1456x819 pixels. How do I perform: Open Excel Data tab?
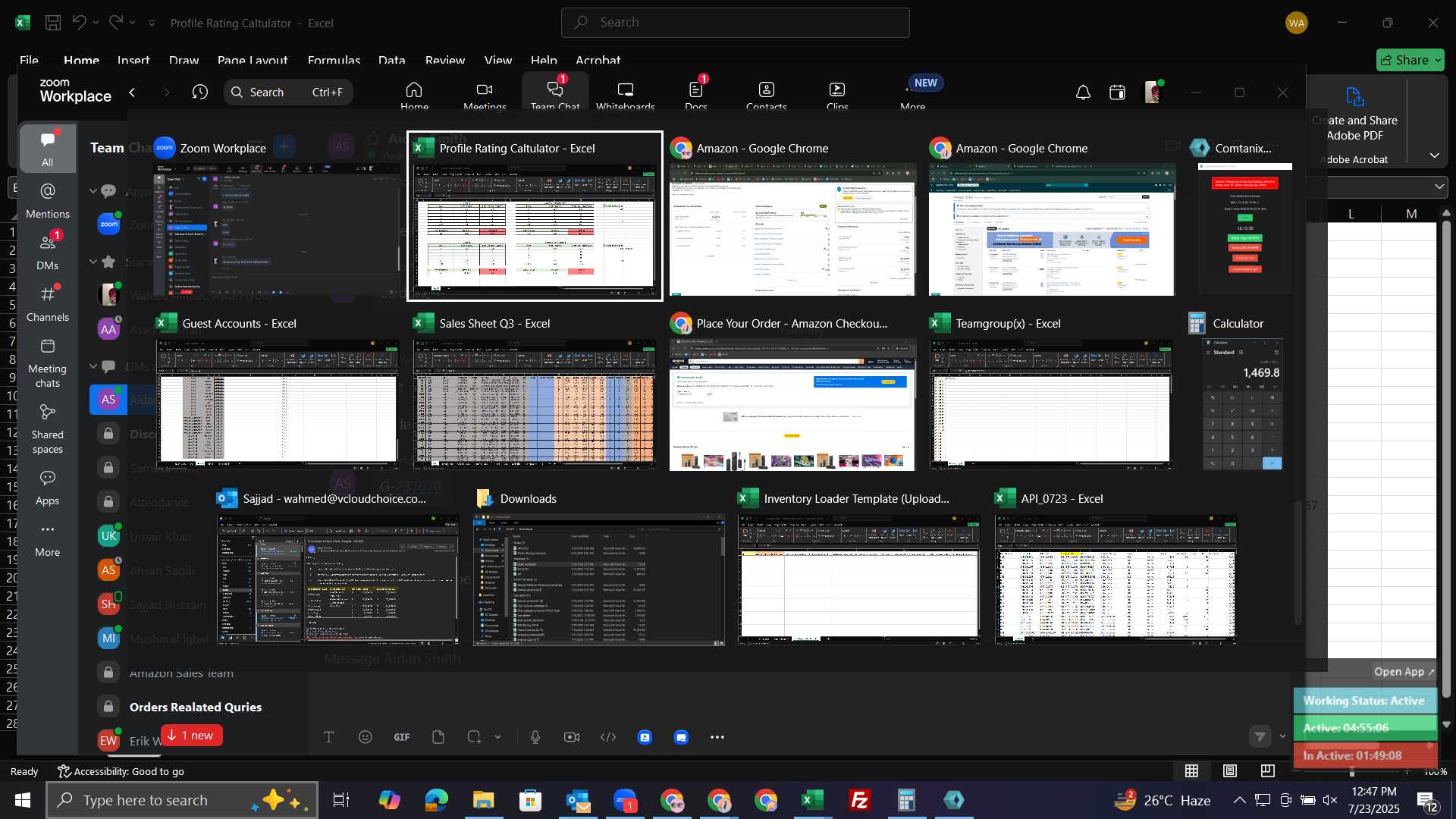pyautogui.click(x=392, y=60)
